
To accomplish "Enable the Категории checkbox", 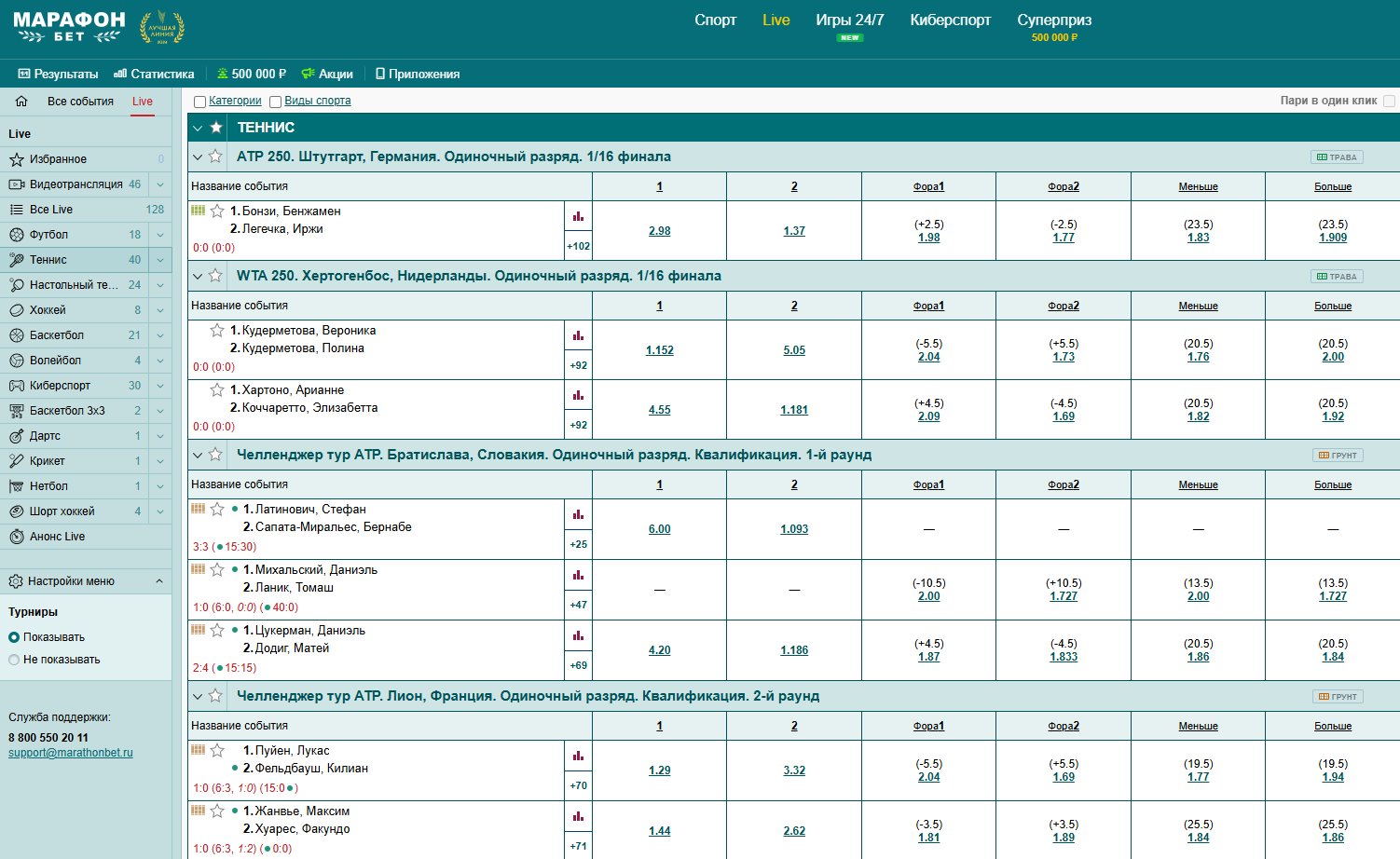I will coord(199,102).
